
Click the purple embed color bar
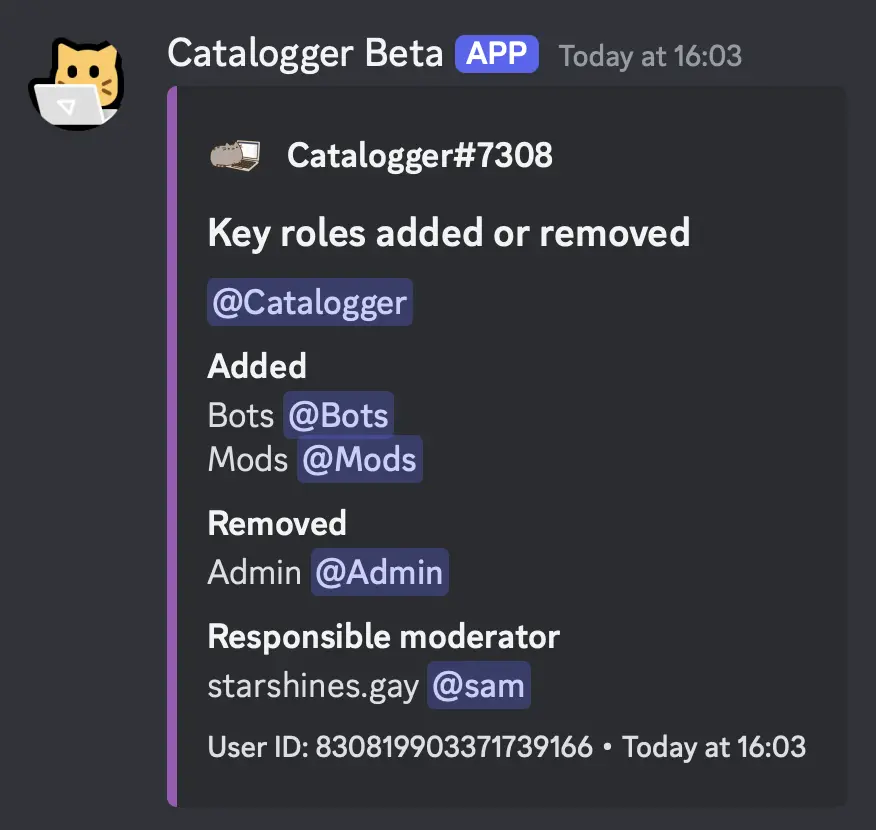click(172, 445)
